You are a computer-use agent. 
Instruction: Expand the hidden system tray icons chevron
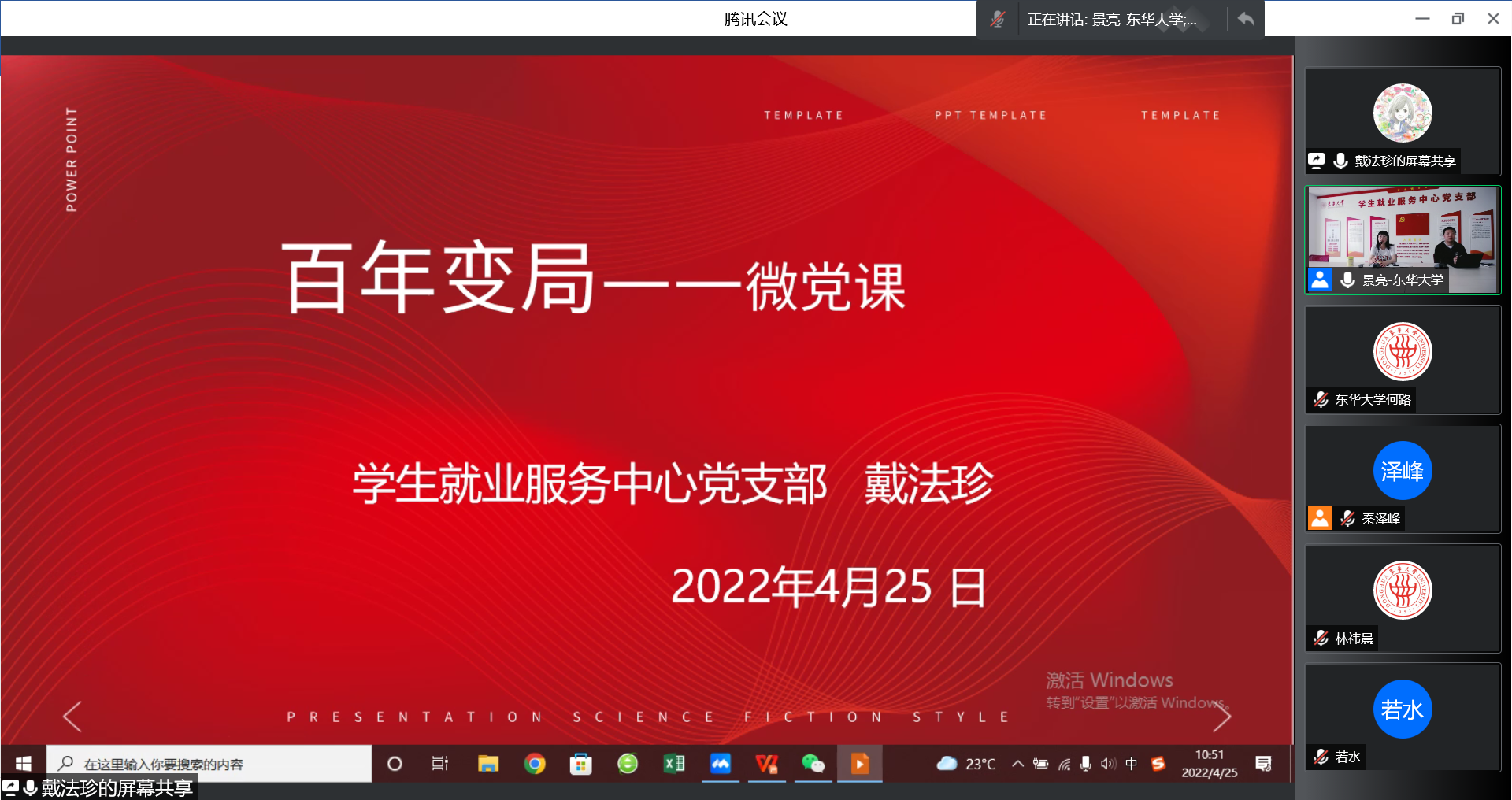(x=1018, y=763)
